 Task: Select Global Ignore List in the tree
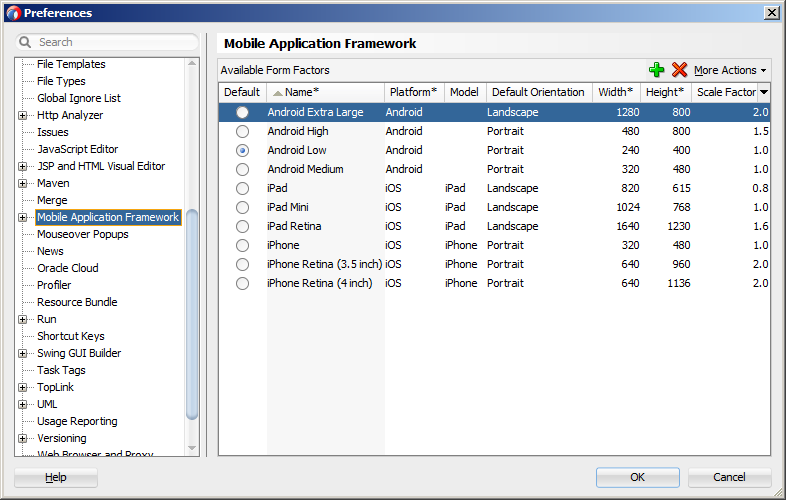79,98
